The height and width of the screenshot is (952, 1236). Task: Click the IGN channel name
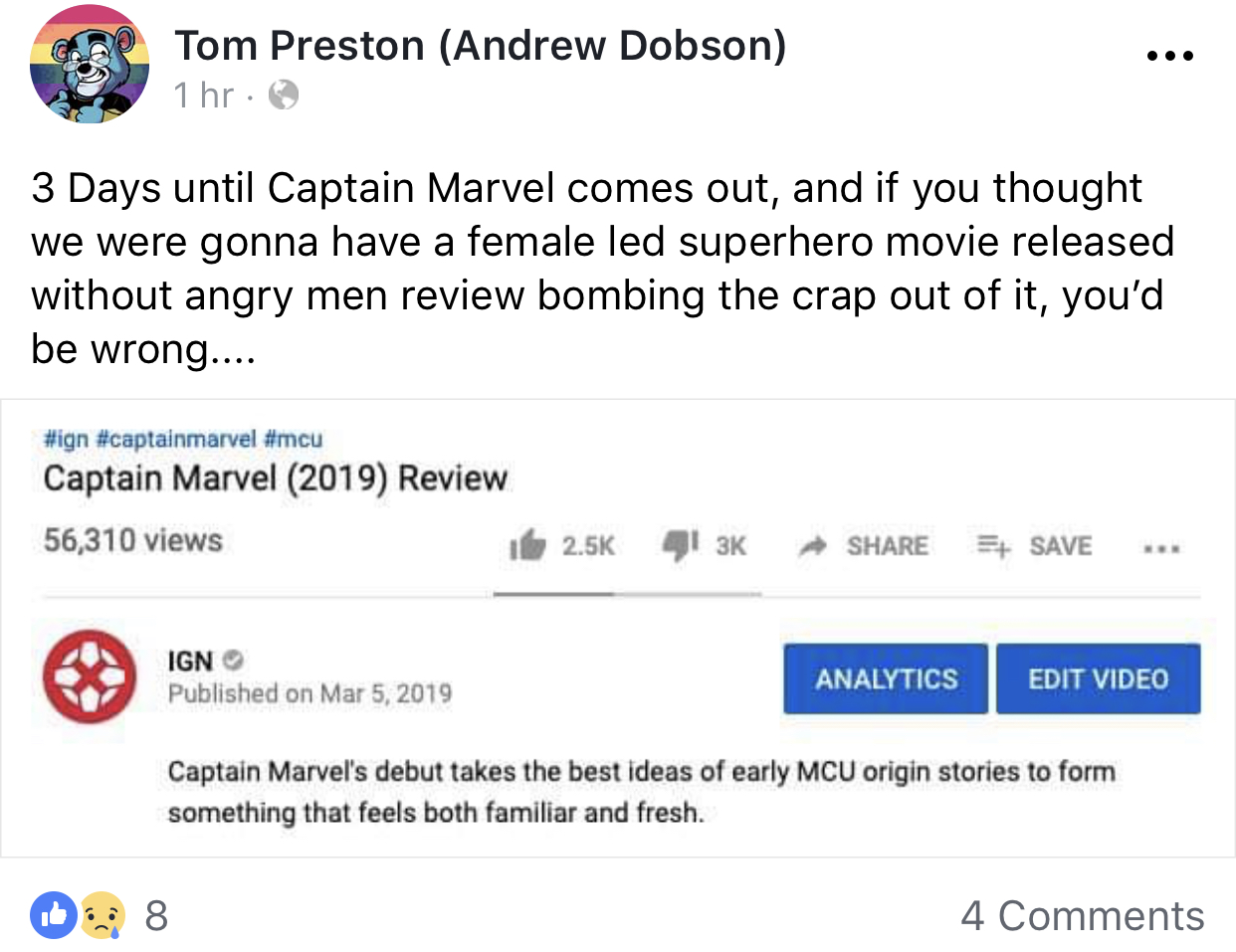190,662
